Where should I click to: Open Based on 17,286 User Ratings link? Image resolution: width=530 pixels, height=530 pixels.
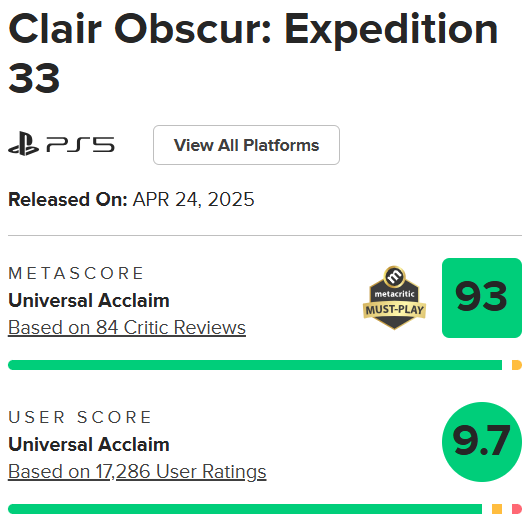(137, 472)
